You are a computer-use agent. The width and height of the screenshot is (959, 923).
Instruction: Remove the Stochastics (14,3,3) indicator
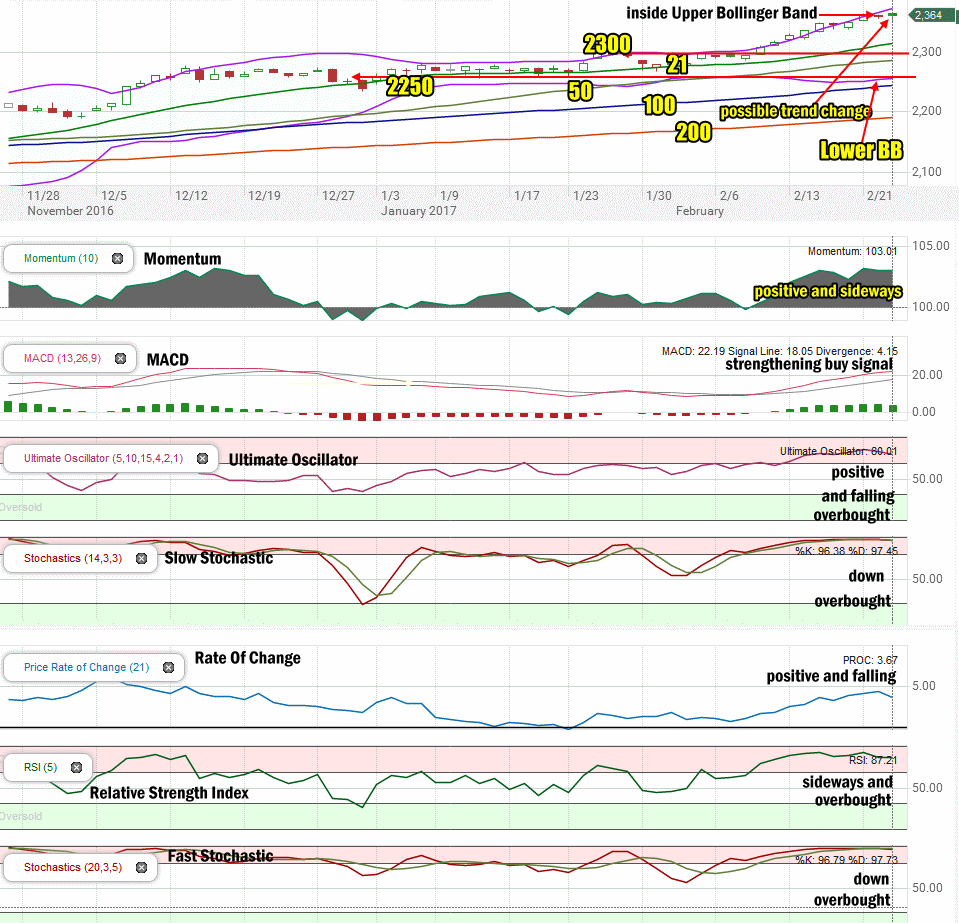(x=141, y=558)
